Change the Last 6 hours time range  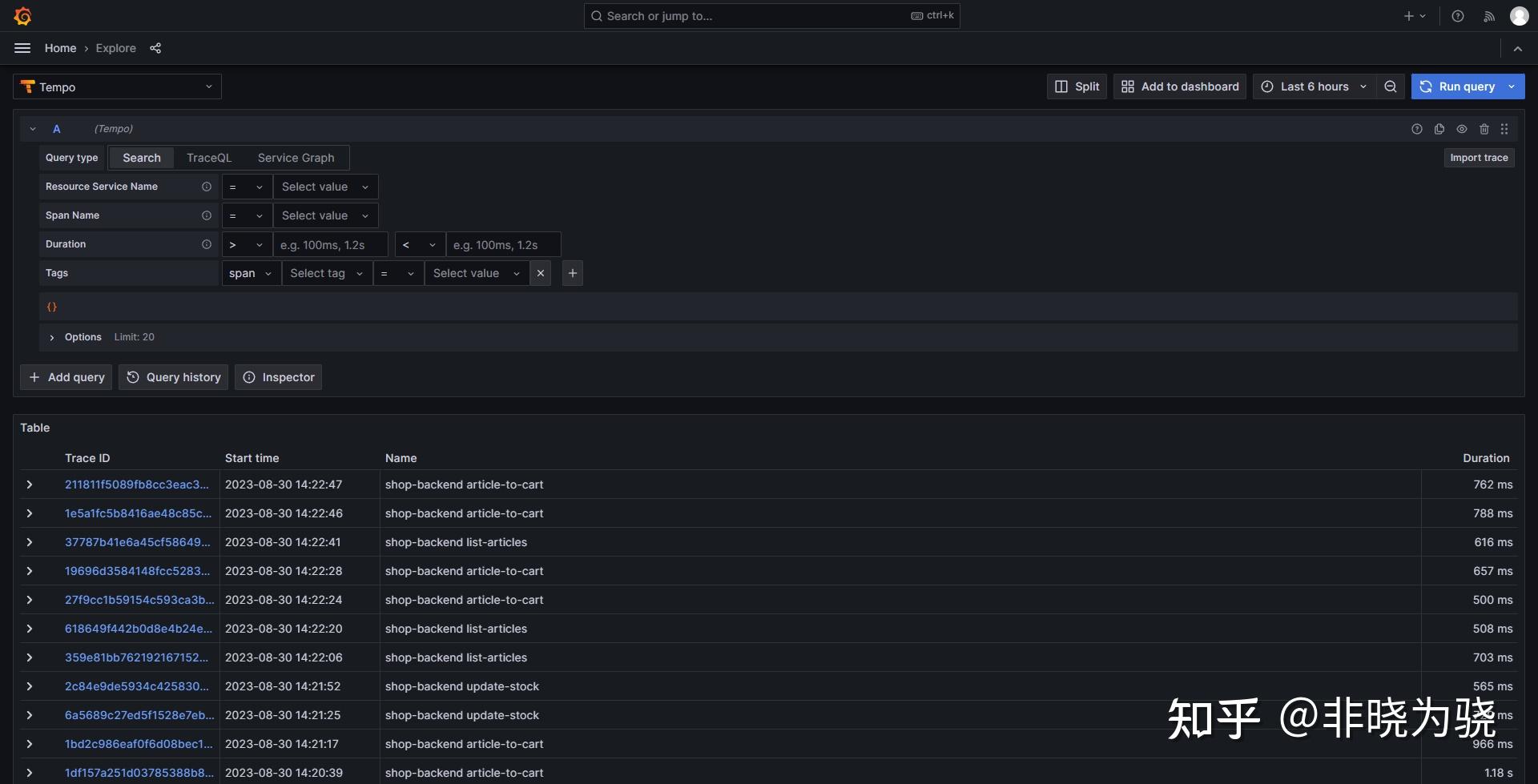[1312, 86]
